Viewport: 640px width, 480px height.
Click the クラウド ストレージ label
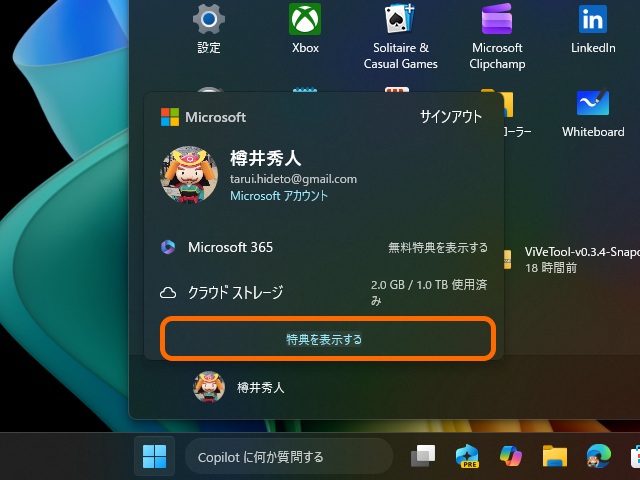click(x=236, y=293)
